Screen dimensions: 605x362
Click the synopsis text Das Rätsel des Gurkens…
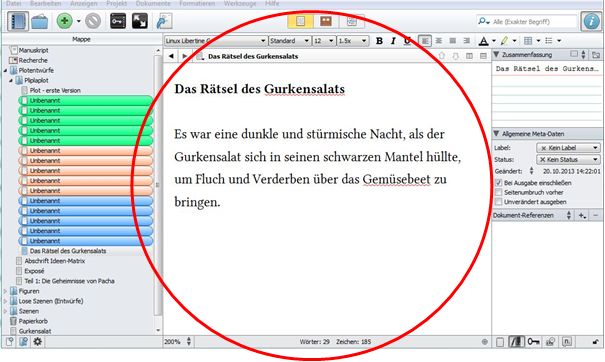547,69
